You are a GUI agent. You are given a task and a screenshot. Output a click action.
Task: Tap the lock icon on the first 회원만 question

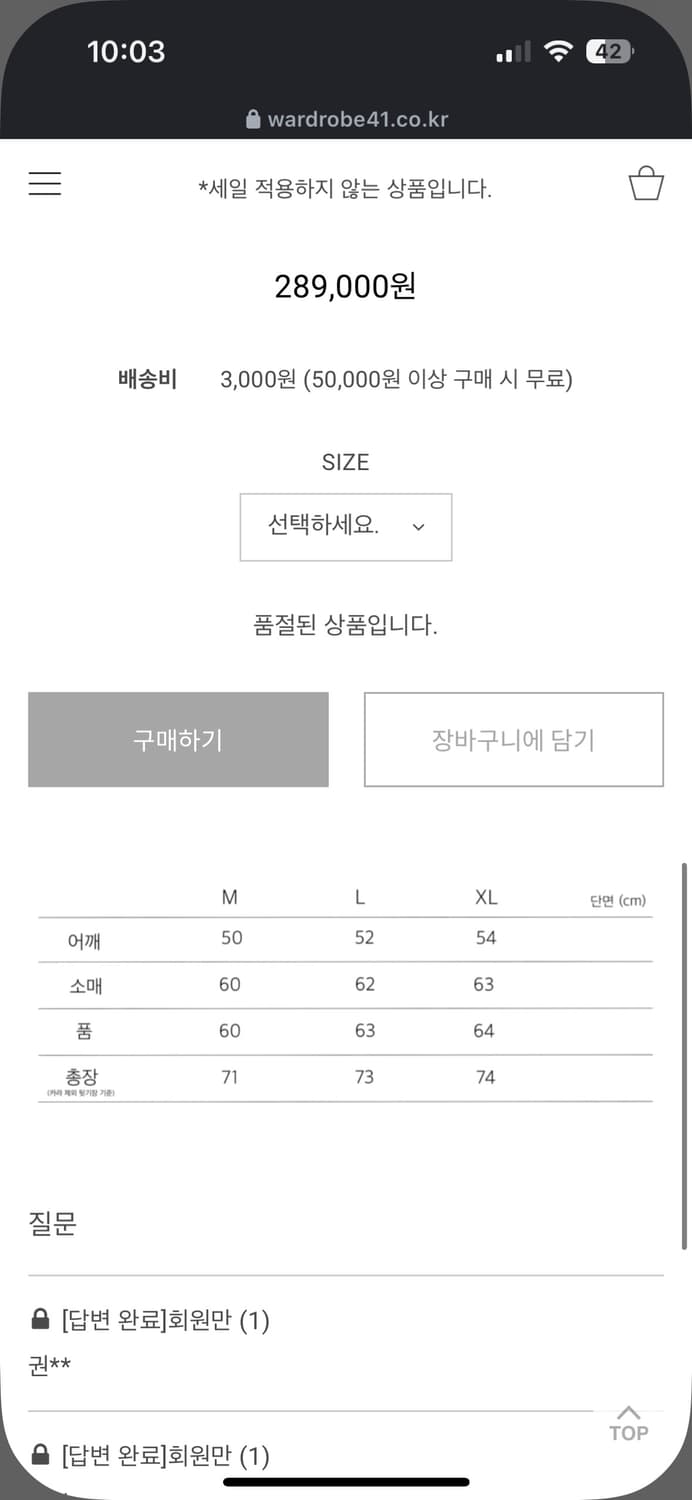[41, 1319]
